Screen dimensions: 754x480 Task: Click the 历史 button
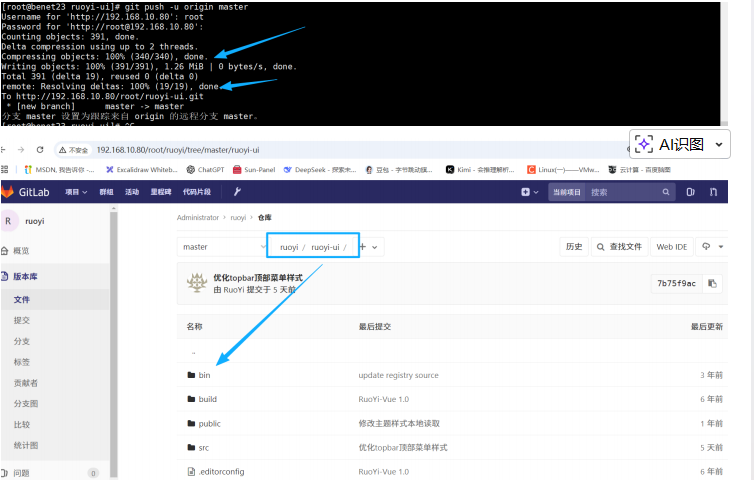[x=574, y=247]
